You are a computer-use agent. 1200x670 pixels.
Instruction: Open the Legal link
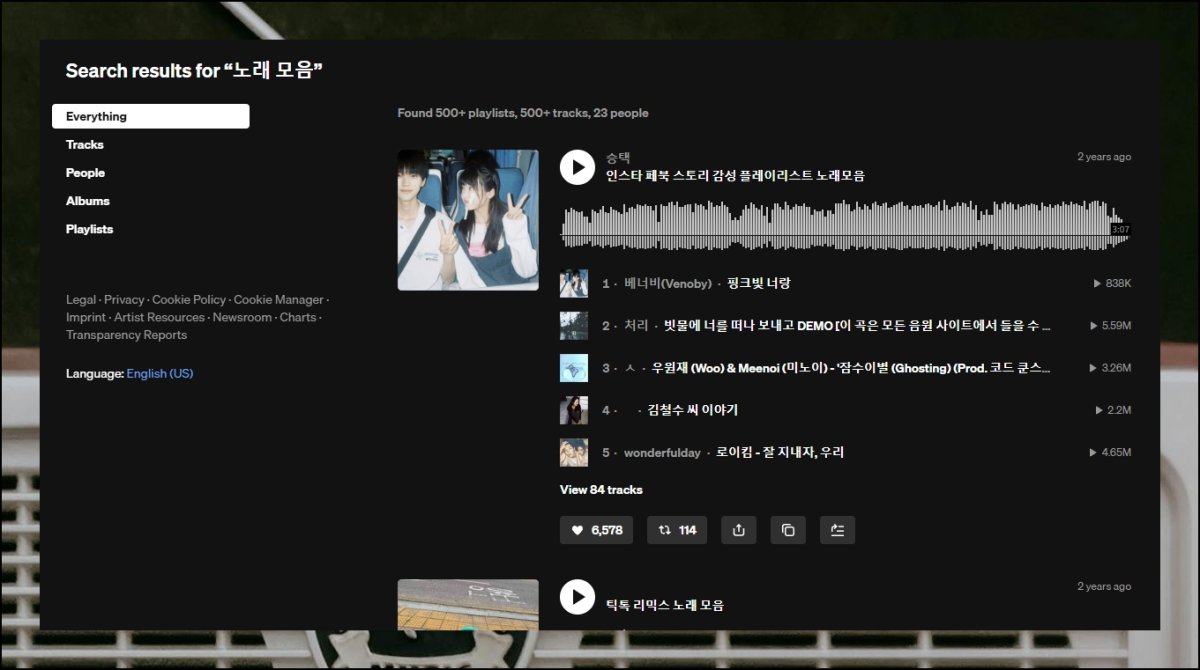[81, 300]
